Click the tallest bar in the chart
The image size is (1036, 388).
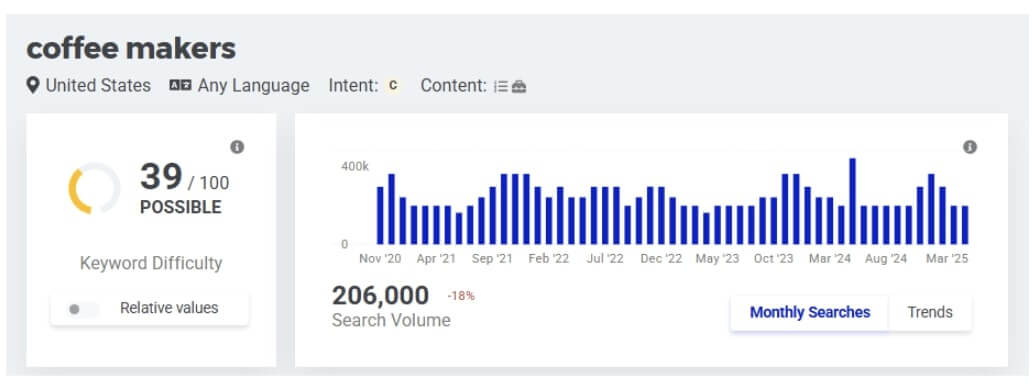(x=852, y=201)
